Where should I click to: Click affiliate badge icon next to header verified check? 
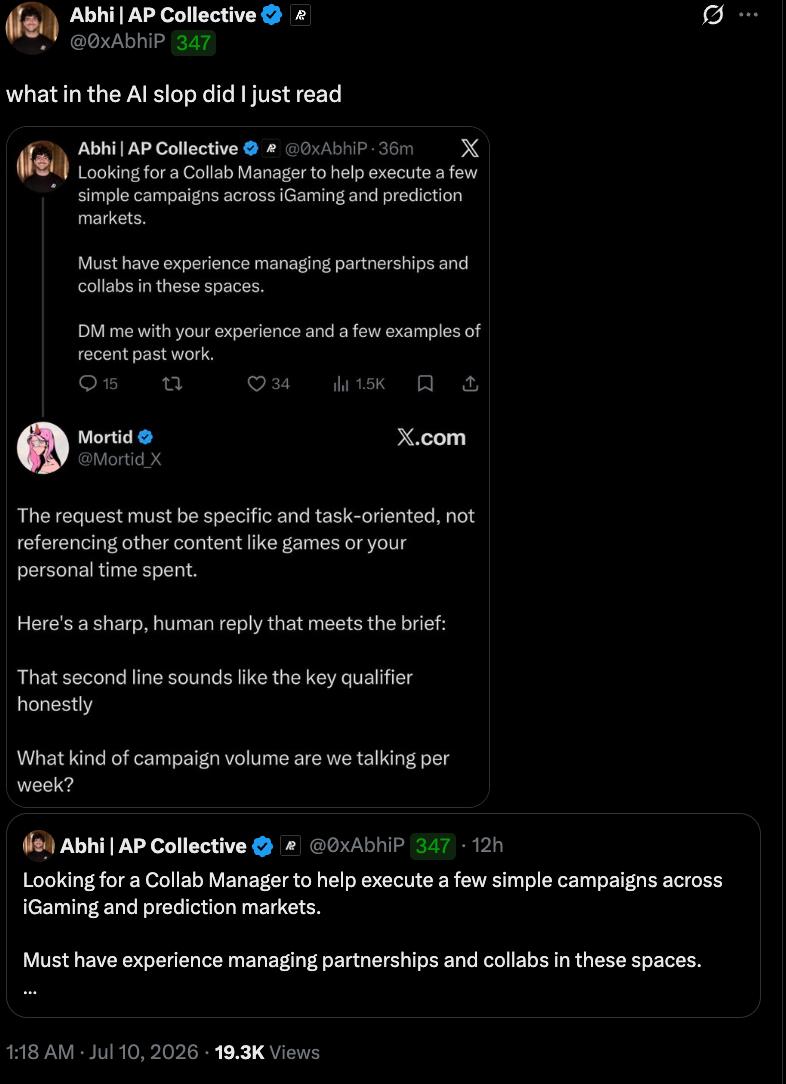[x=300, y=15]
